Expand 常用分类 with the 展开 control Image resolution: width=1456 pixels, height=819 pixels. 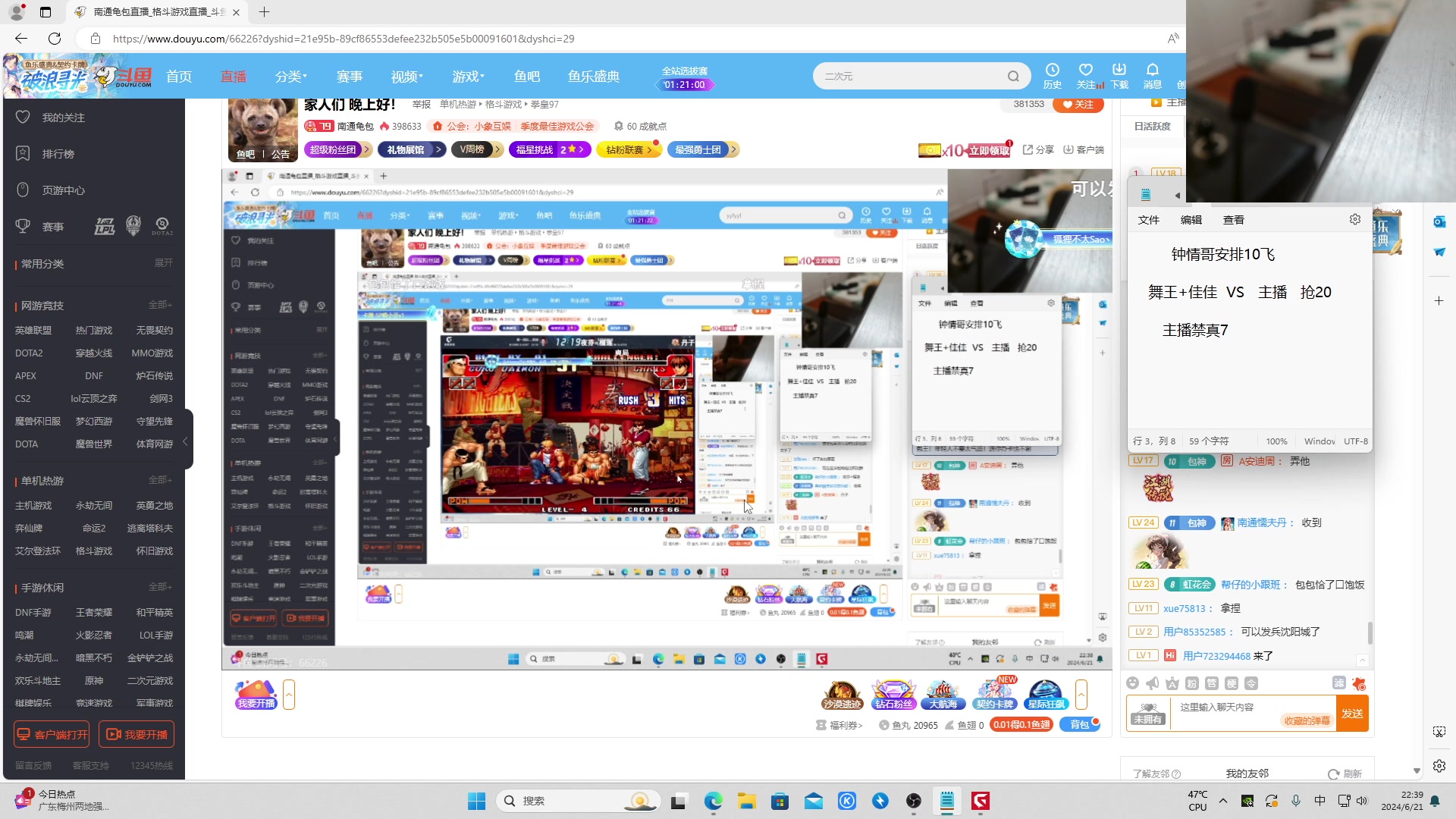(x=163, y=263)
